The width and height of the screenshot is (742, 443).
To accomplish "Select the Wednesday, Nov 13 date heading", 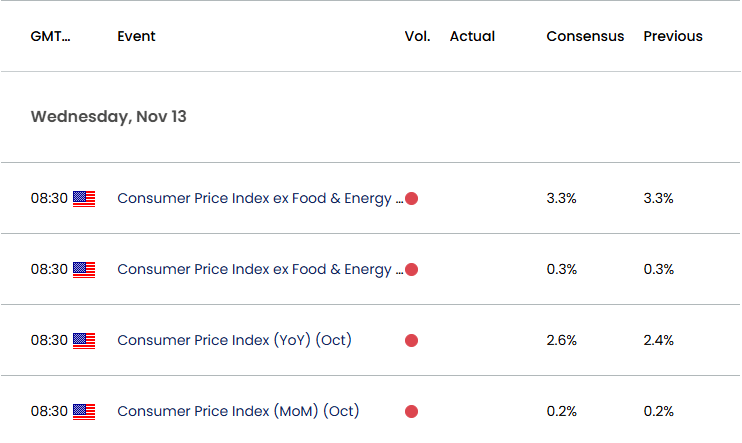I will tap(109, 116).
